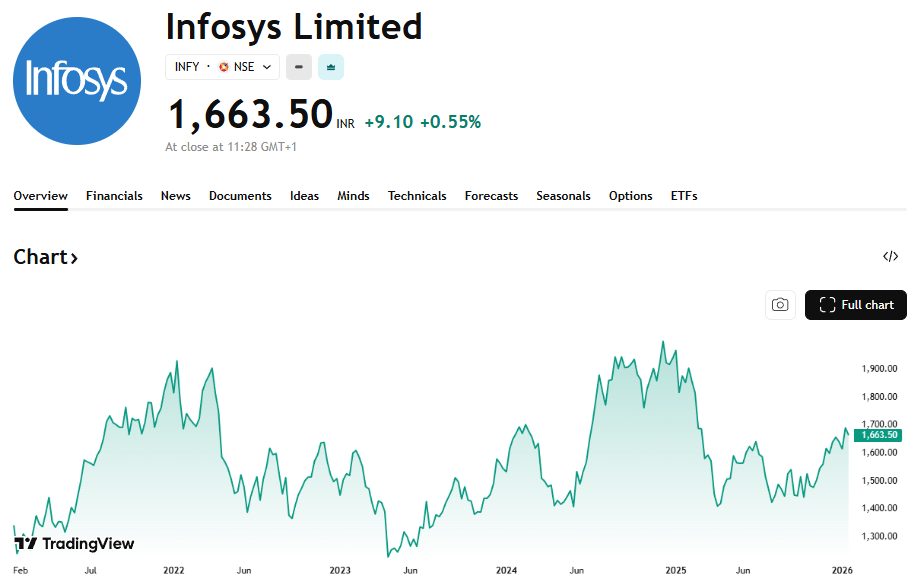This screenshot has width=913, height=583.
Task: Open the News tab
Action: 175,196
